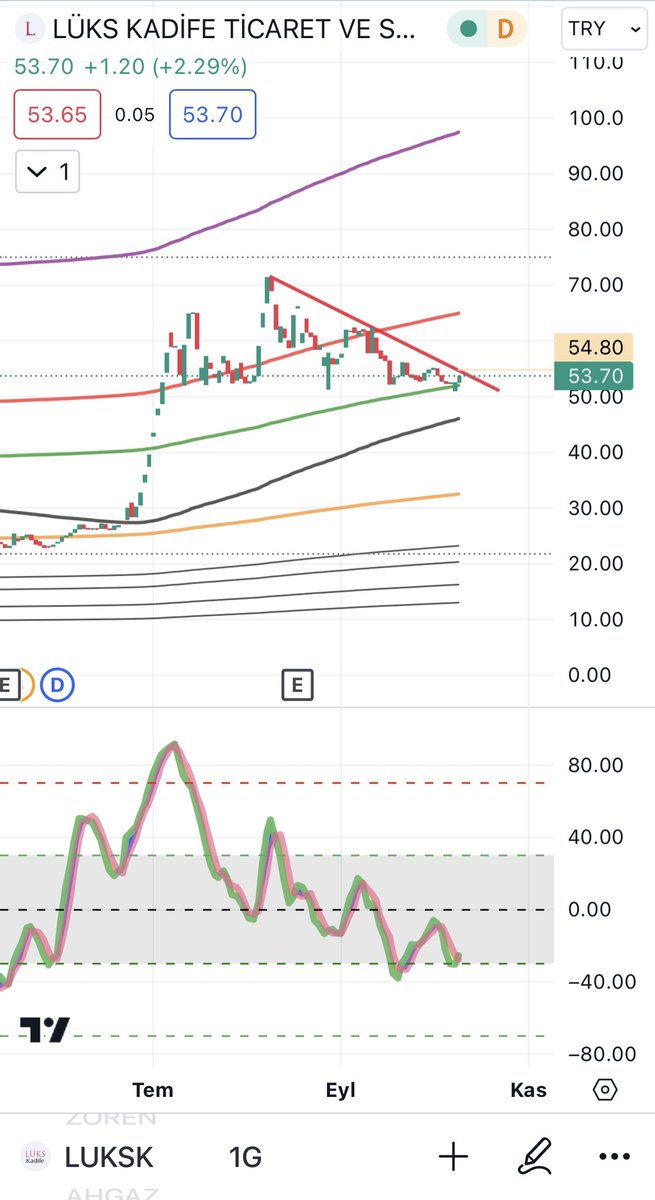The height and width of the screenshot is (1200, 655).
Task: Click the Tem month axis label
Action: [x=152, y=1089]
